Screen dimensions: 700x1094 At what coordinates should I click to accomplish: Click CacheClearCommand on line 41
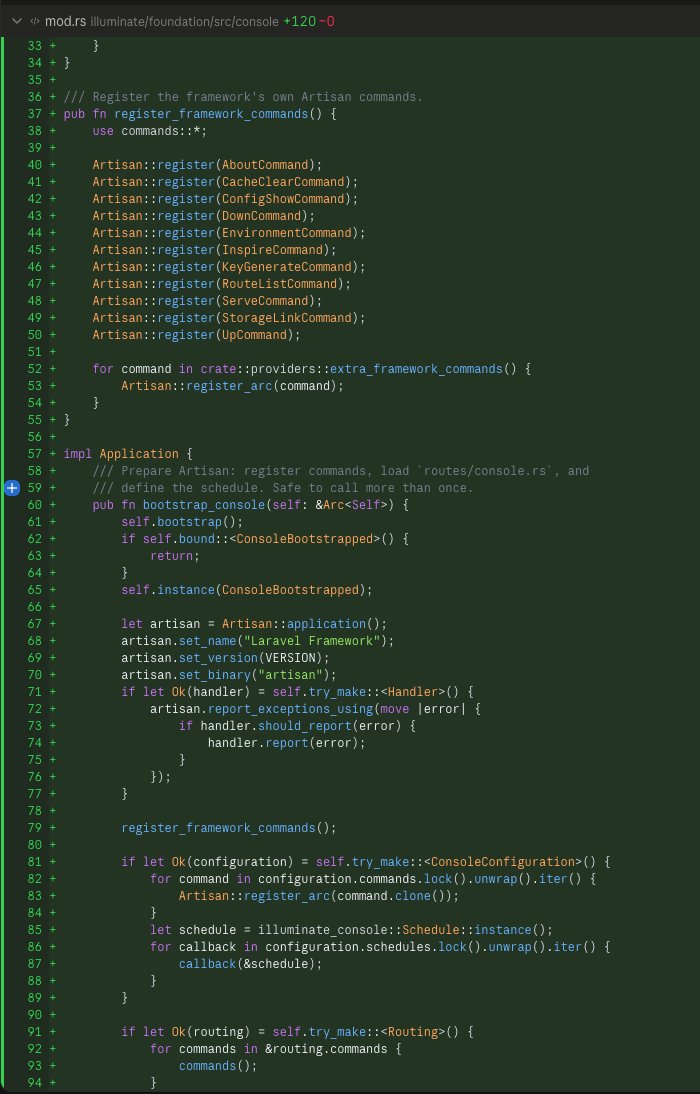tap(283, 181)
